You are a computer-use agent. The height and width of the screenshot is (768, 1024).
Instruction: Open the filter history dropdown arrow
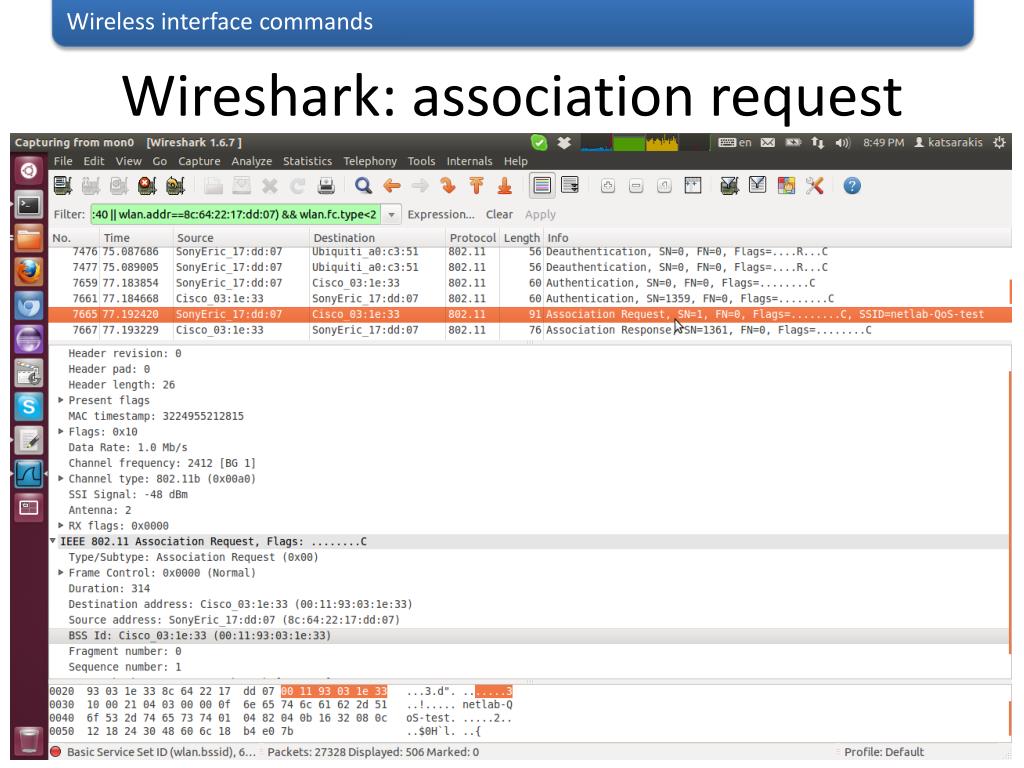click(391, 215)
